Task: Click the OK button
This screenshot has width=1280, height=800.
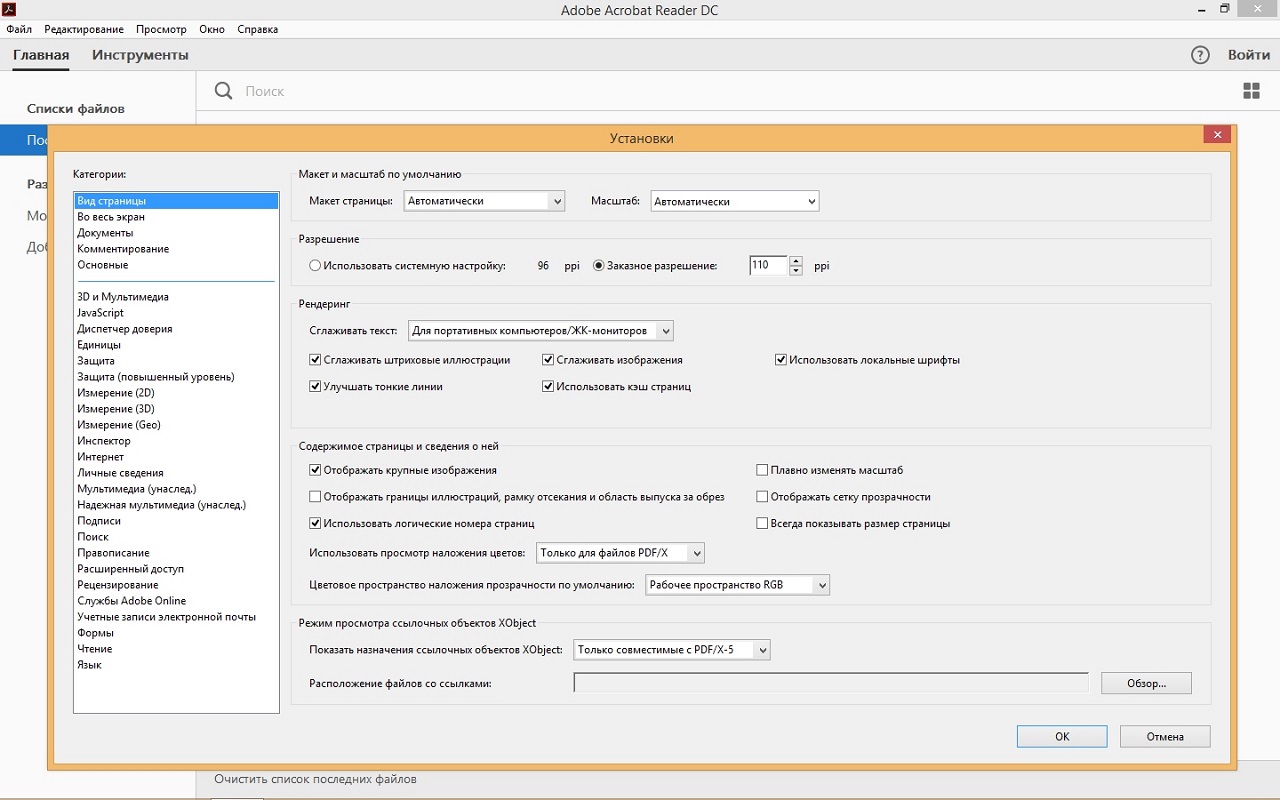Action: [1061, 736]
